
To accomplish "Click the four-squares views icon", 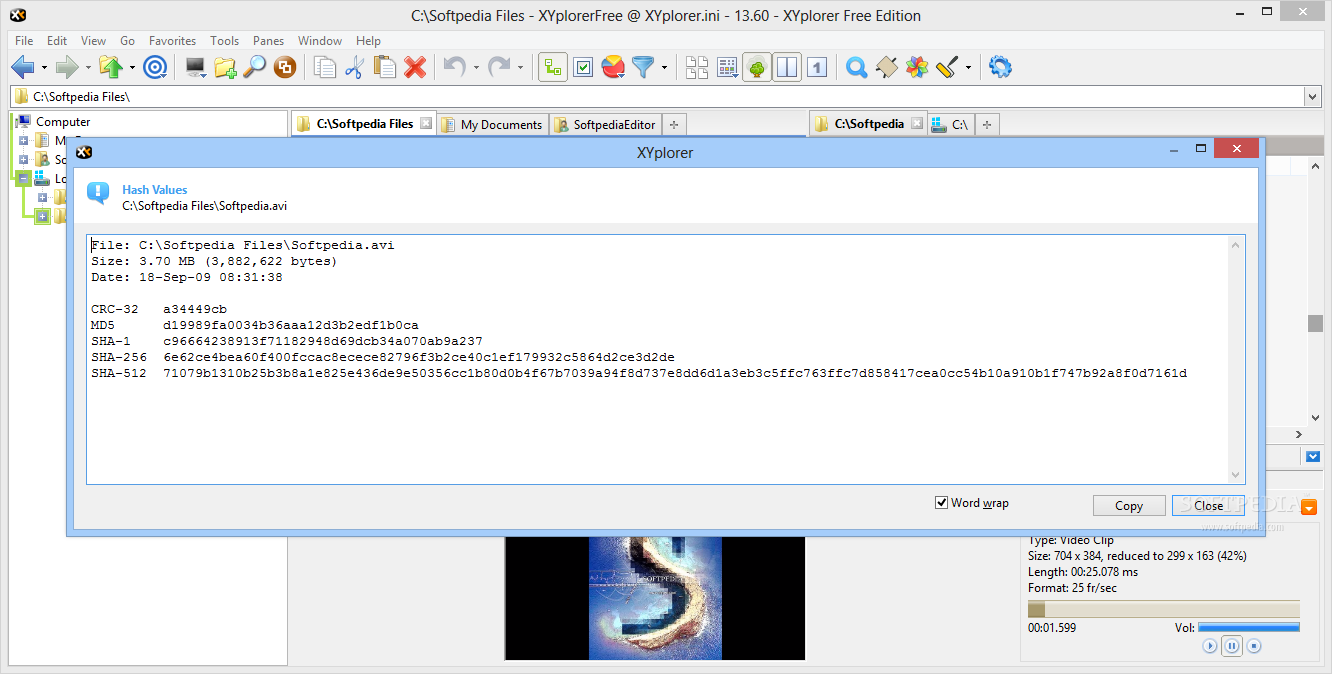I will point(697,67).
